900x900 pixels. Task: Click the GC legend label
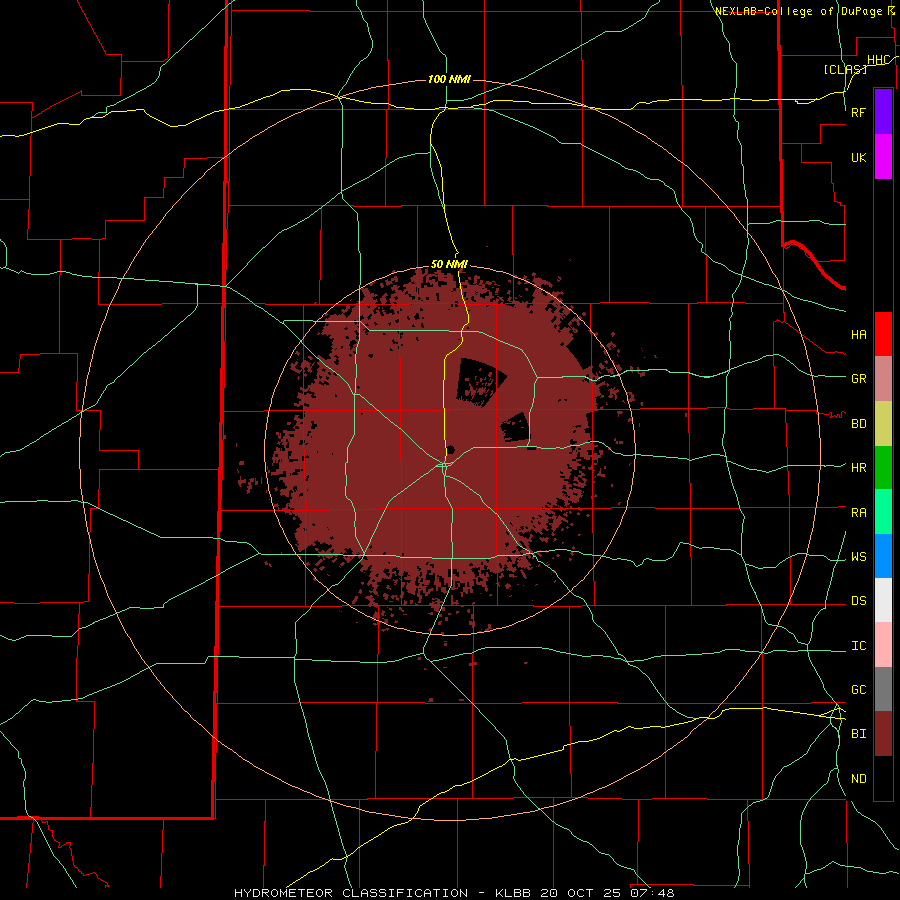[x=859, y=690]
